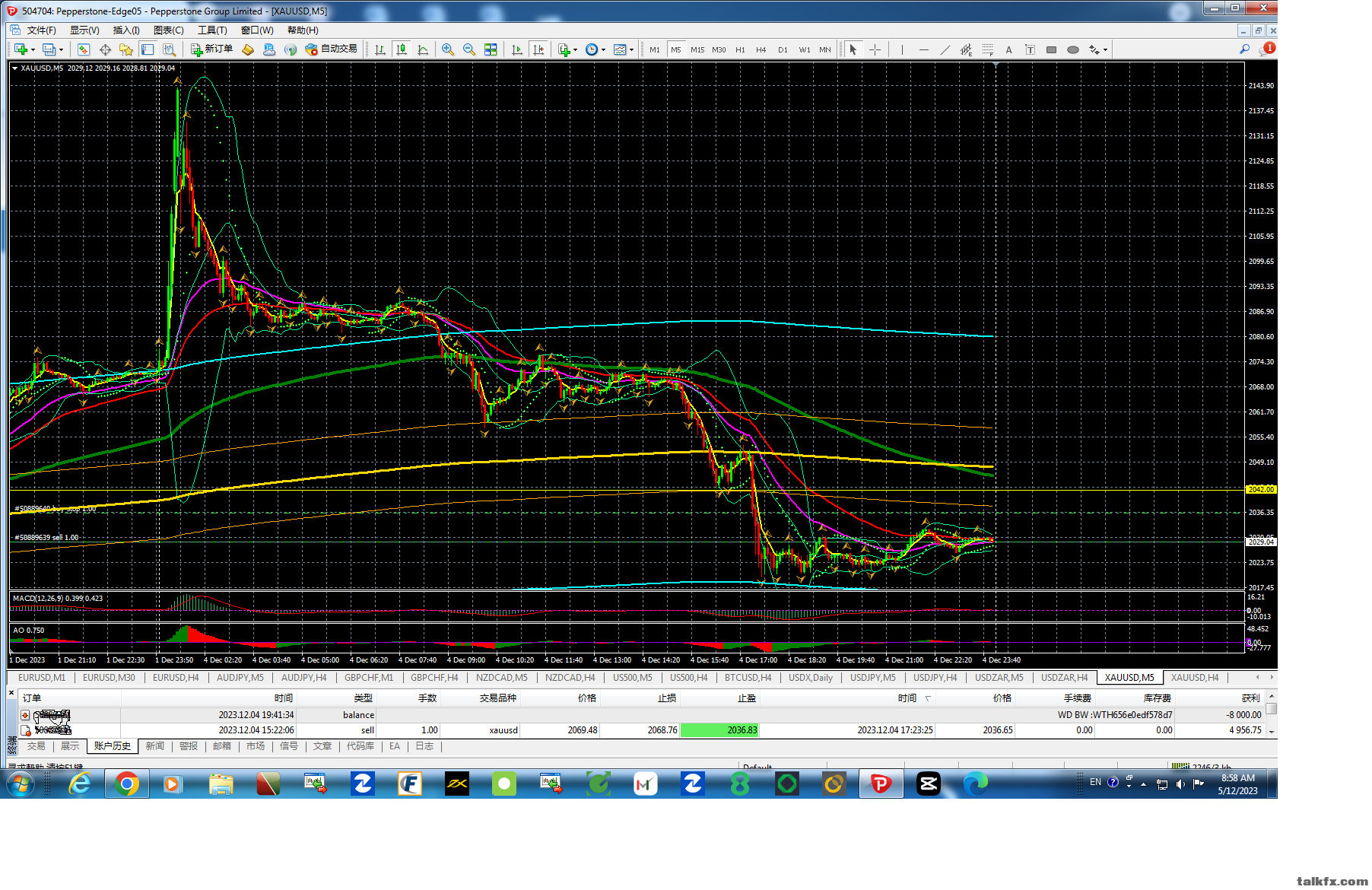This screenshot has width=1372, height=890.
Task: Select the cursor arrow tool
Action: tap(853, 49)
